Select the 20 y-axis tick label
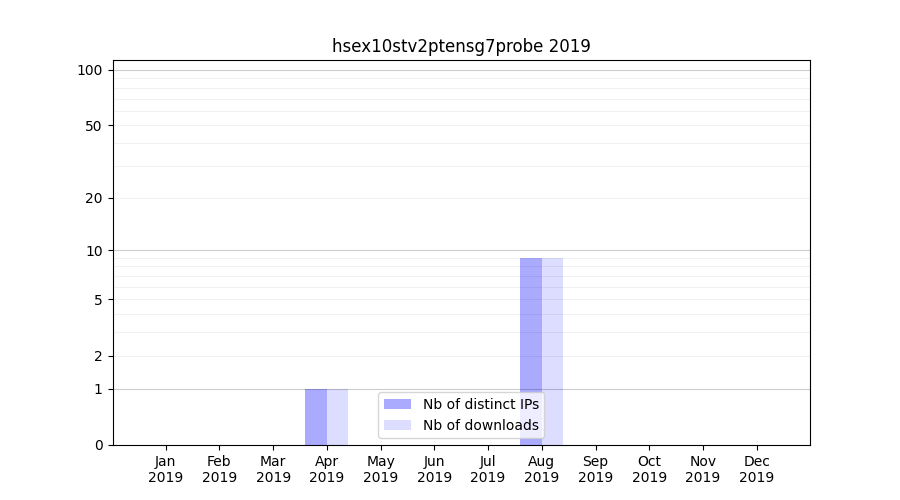This screenshot has width=900, height=500. pyautogui.click(x=94, y=198)
